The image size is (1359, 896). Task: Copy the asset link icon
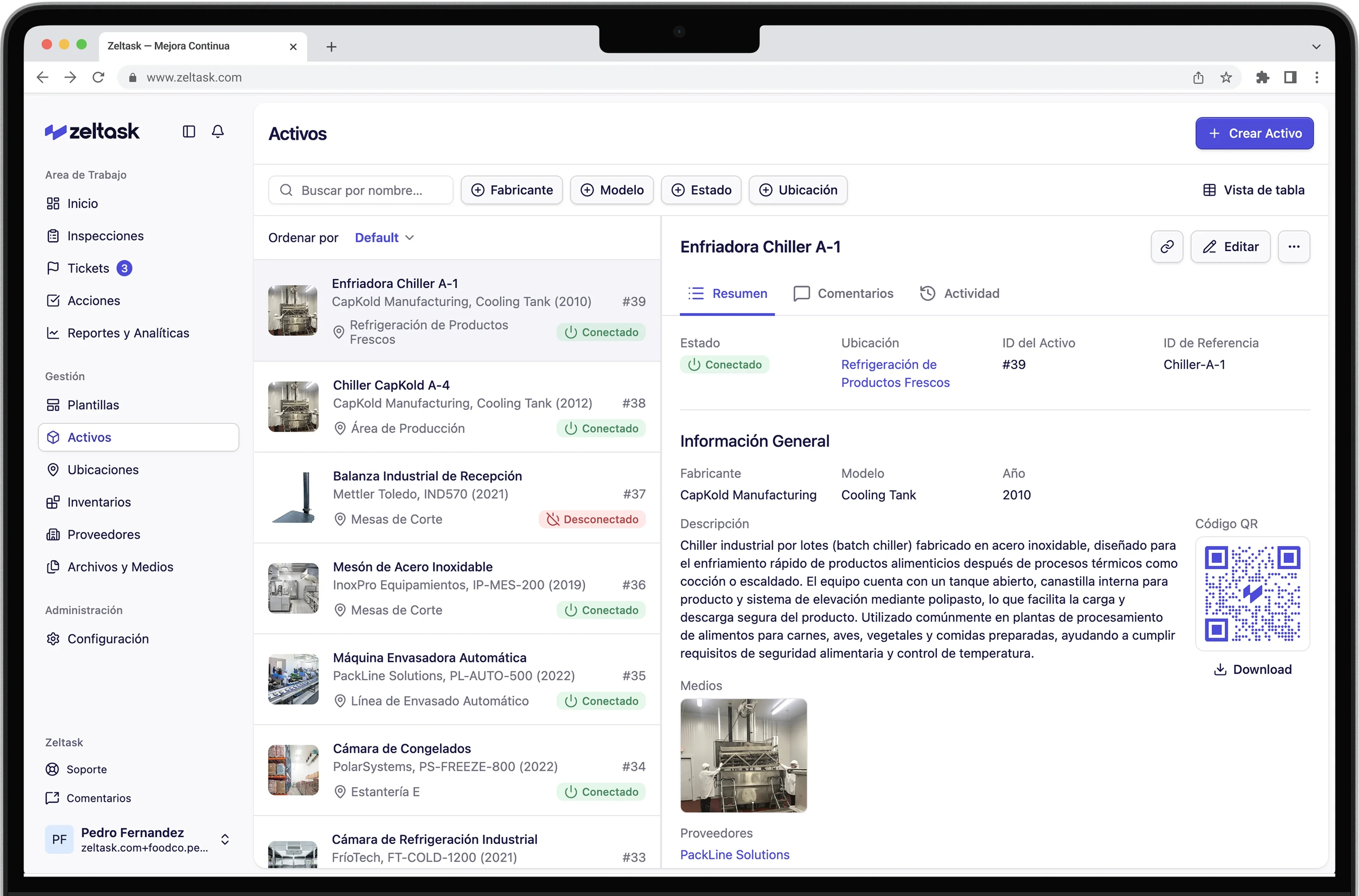coord(1167,246)
